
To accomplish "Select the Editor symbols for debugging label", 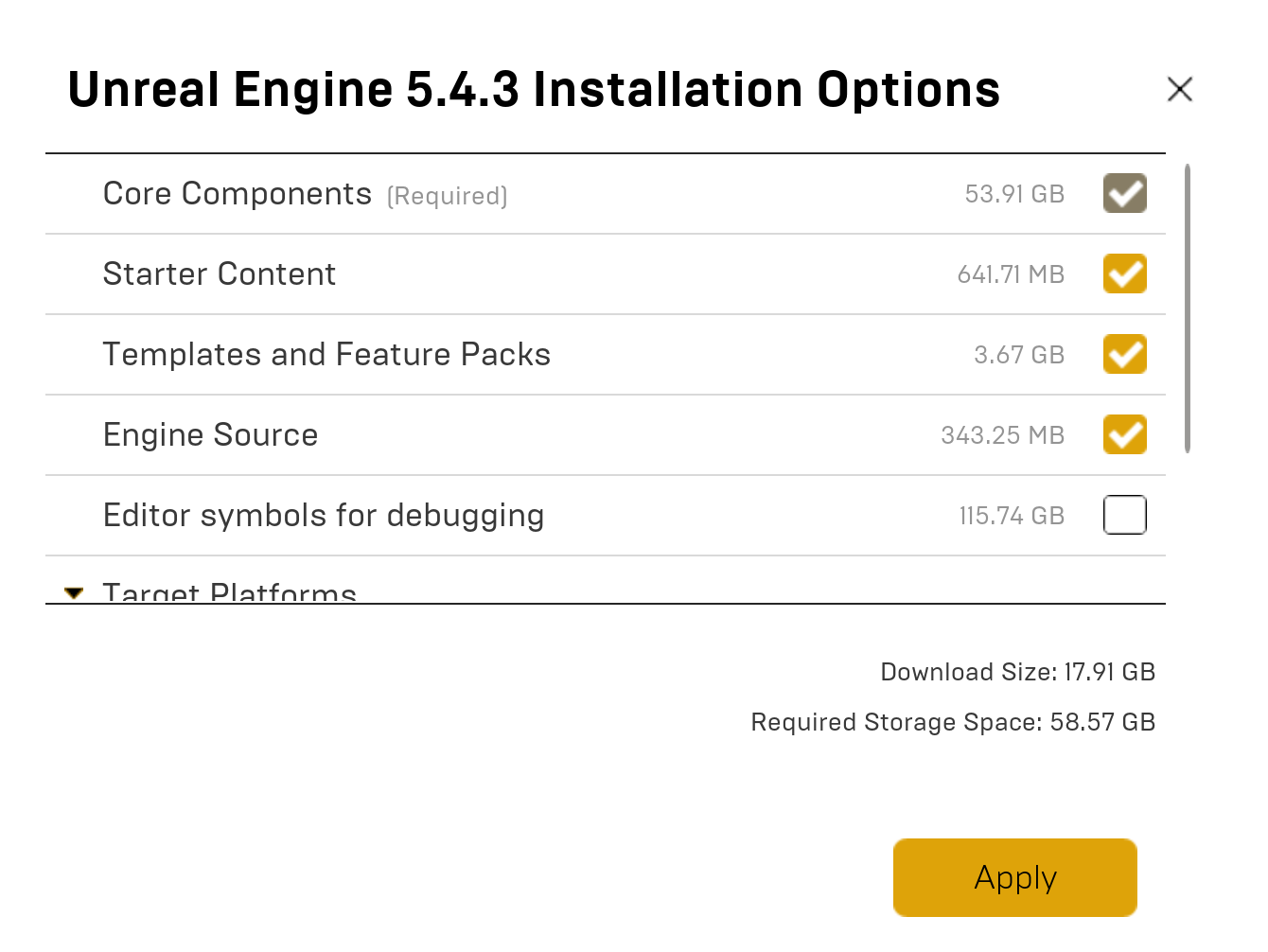I will point(324,516).
